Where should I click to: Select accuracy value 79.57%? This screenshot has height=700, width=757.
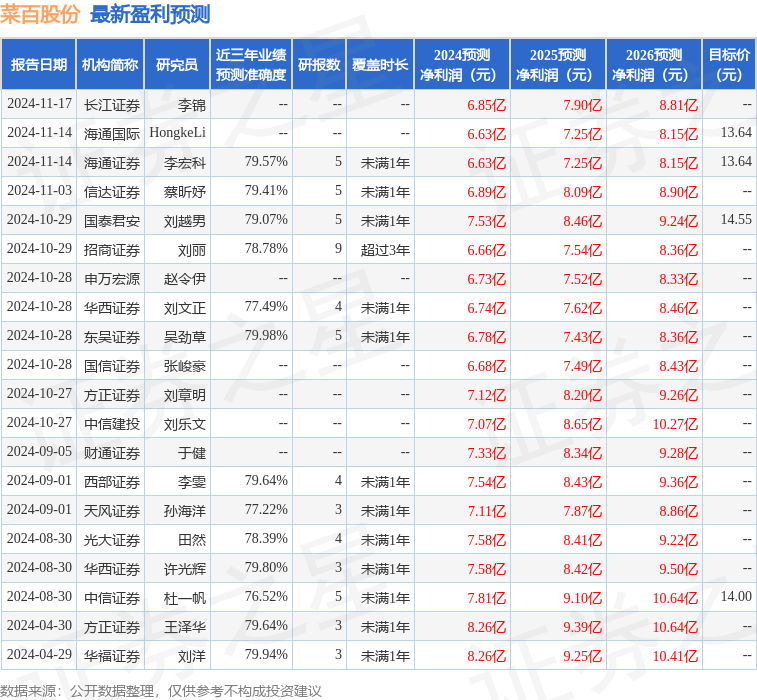click(266, 161)
